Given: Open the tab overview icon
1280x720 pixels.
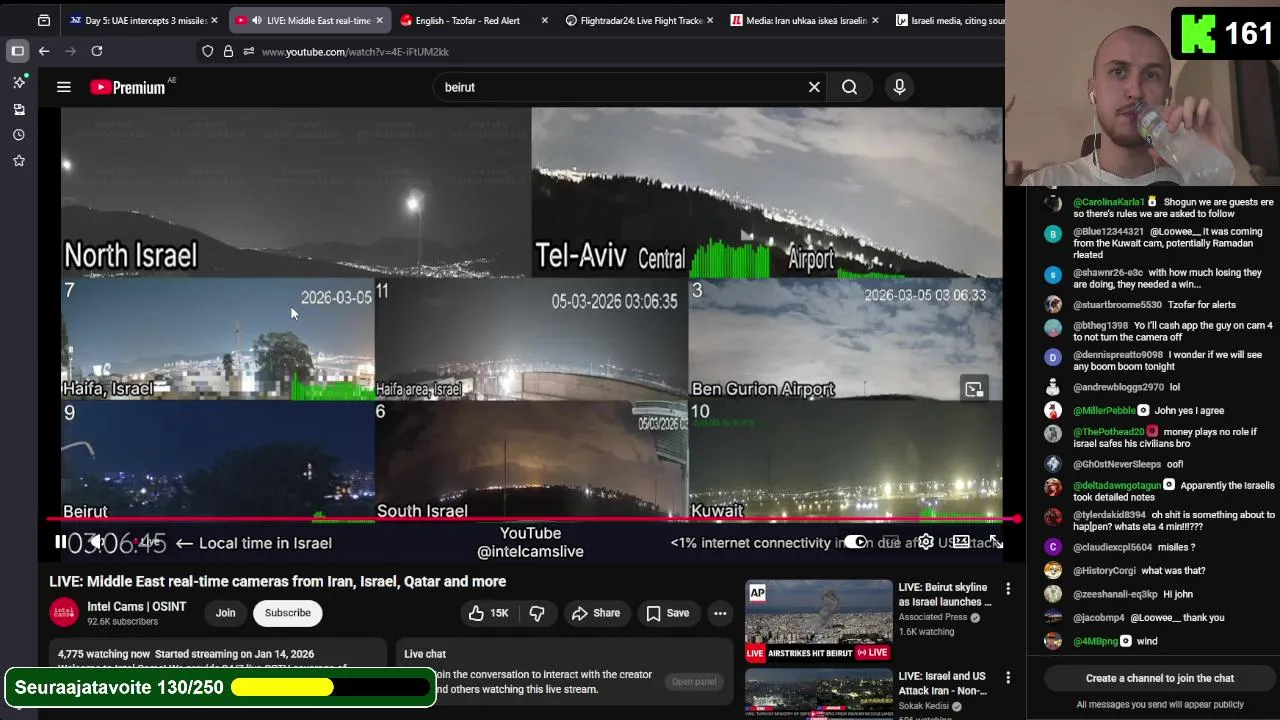Looking at the screenshot, I should pos(44,20).
